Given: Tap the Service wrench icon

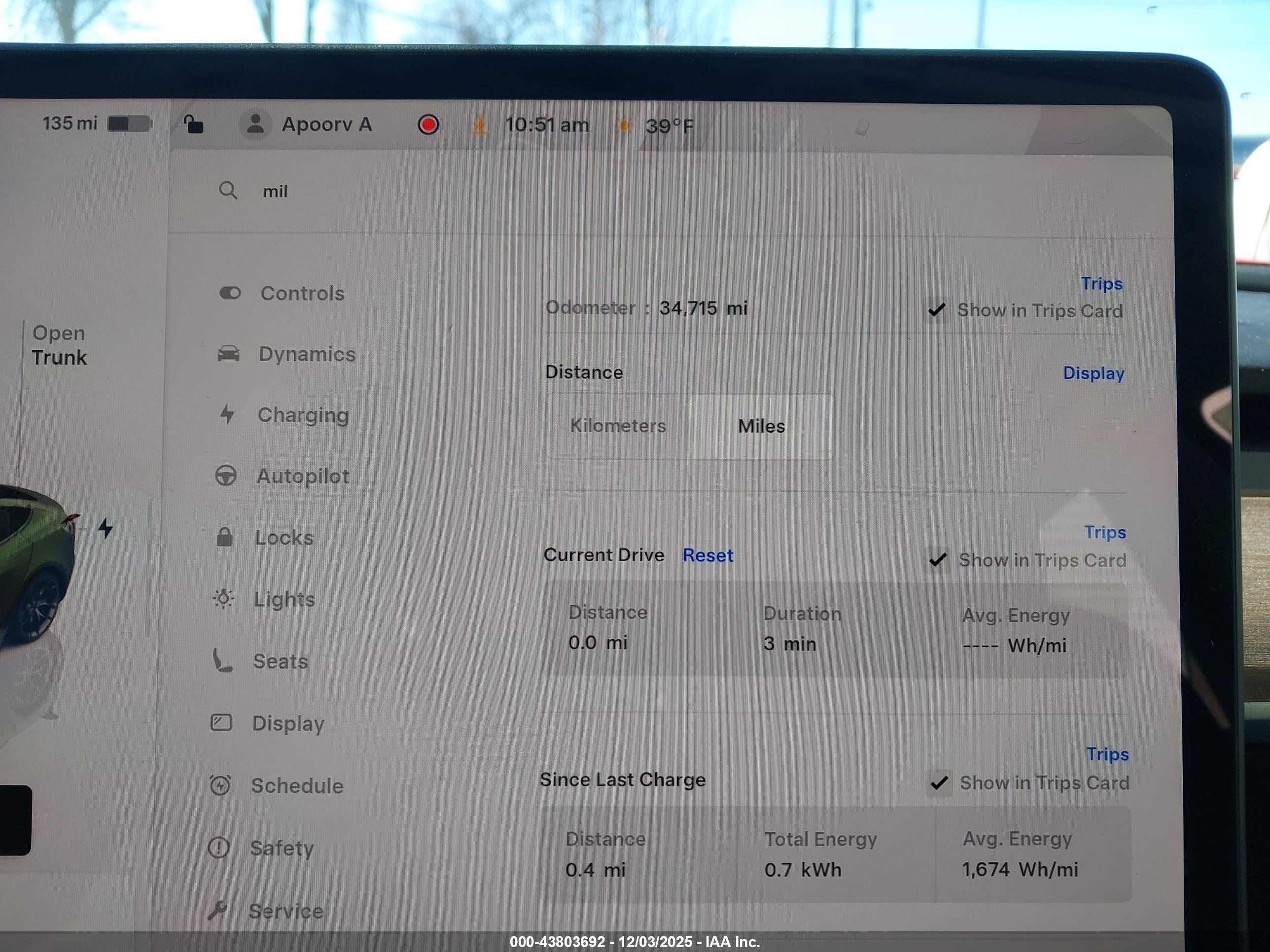Looking at the screenshot, I should coord(217,910).
